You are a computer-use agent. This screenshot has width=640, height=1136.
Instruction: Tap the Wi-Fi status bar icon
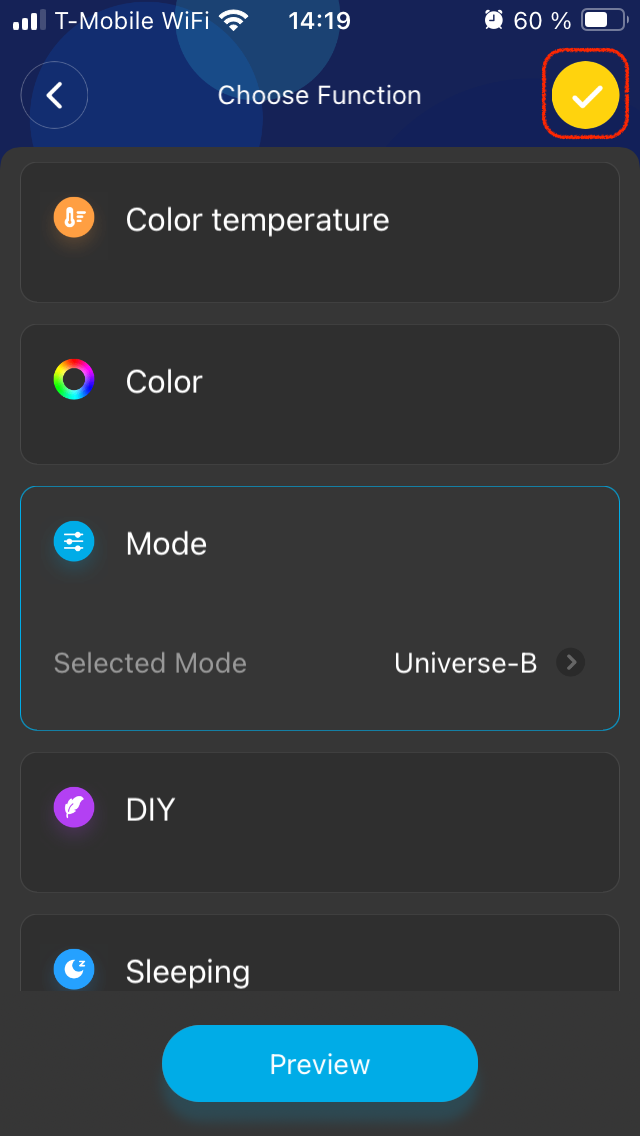234,20
